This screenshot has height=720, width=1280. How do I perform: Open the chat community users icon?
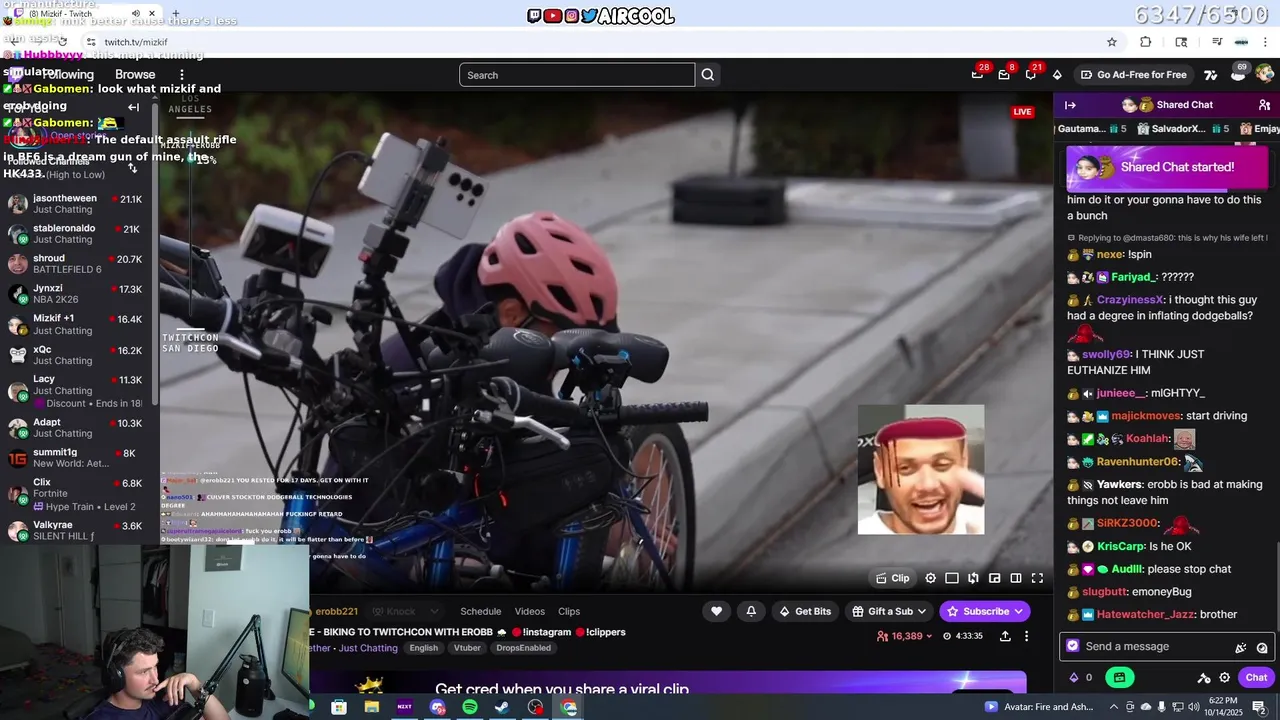tap(1264, 105)
